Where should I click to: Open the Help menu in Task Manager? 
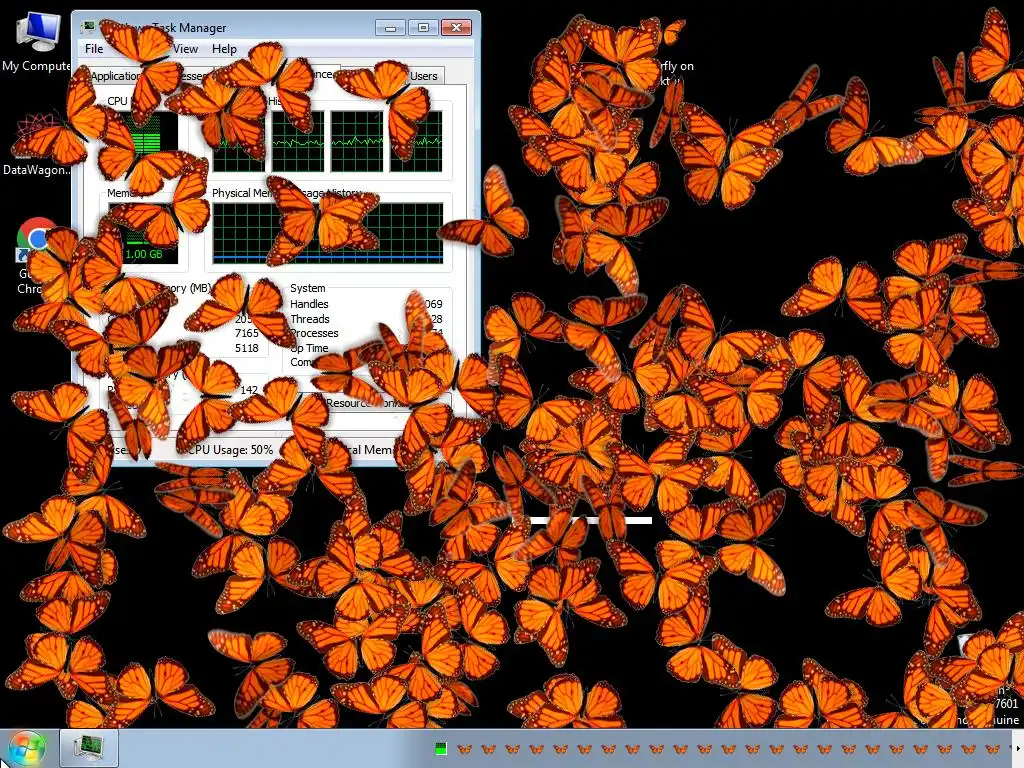(x=224, y=49)
